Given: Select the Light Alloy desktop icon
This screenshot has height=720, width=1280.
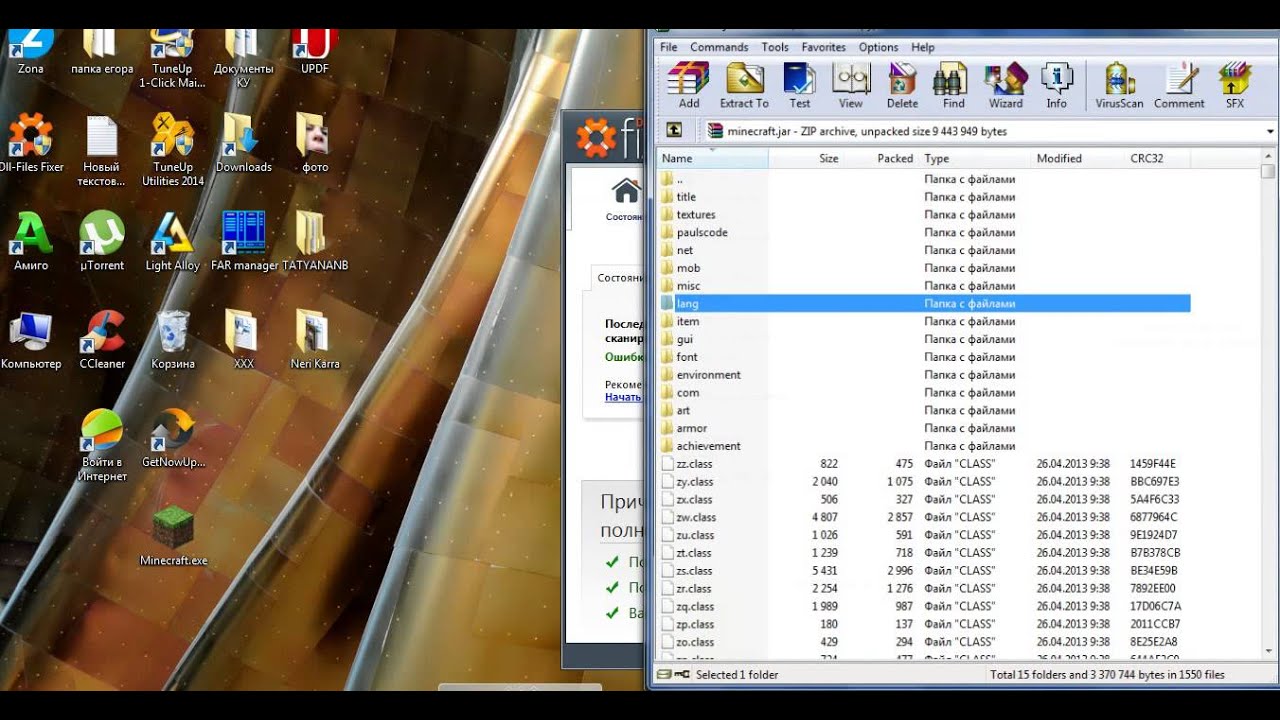Looking at the screenshot, I should (173, 241).
